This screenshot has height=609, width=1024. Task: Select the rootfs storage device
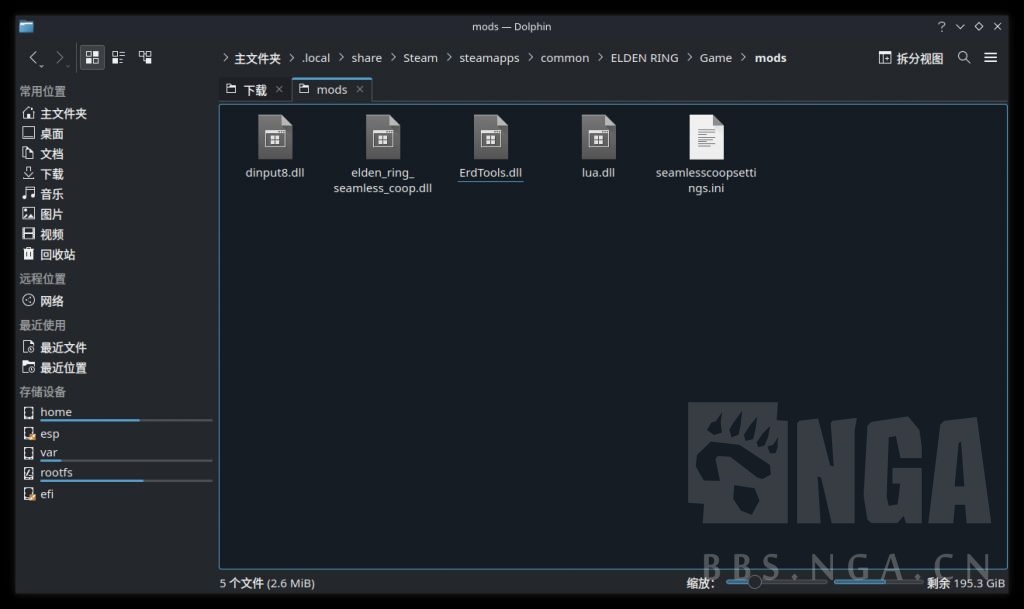59,472
